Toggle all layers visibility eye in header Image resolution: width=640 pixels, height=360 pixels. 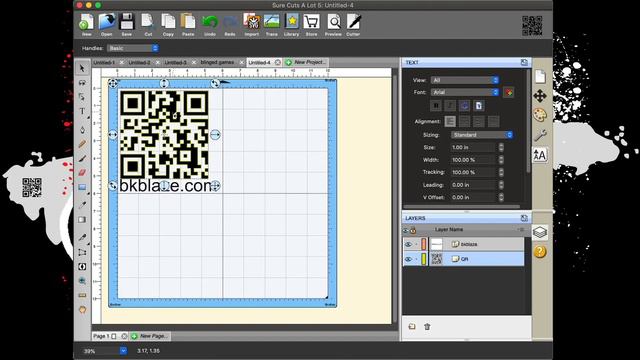click(x=406, y=231)
